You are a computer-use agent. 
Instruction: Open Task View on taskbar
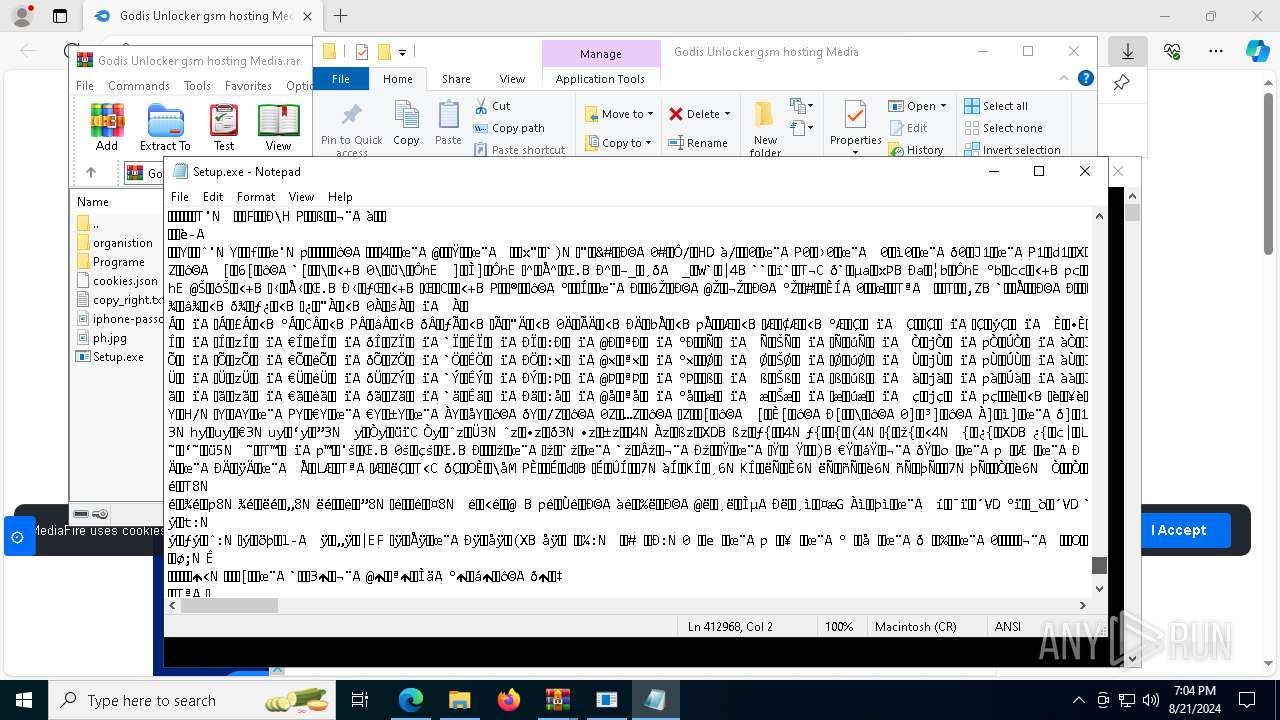click(360, 700)
